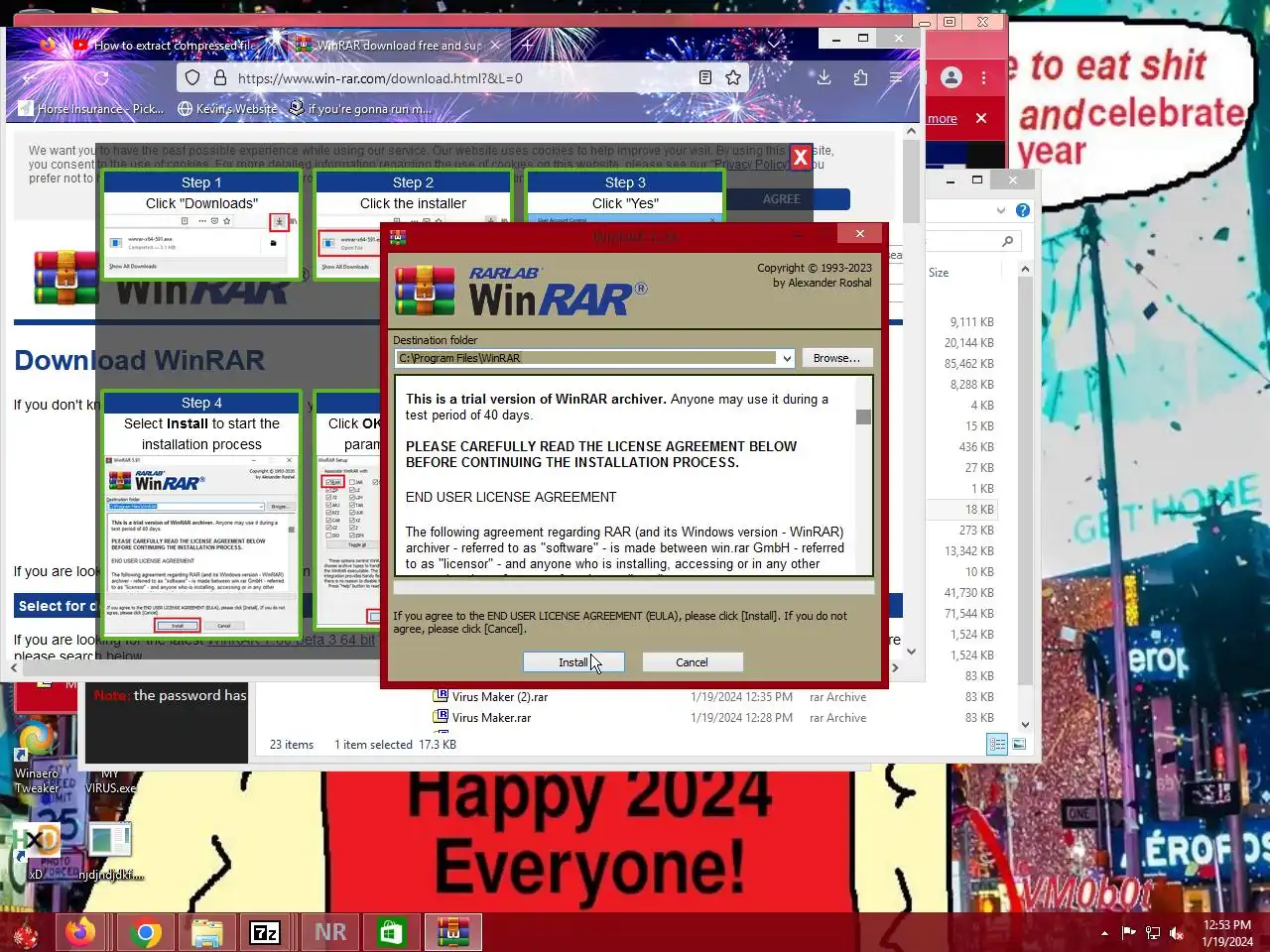1270x952 pixels.
Task: Click the Browse... button for the destination folder
Action: tap(836, 358)
